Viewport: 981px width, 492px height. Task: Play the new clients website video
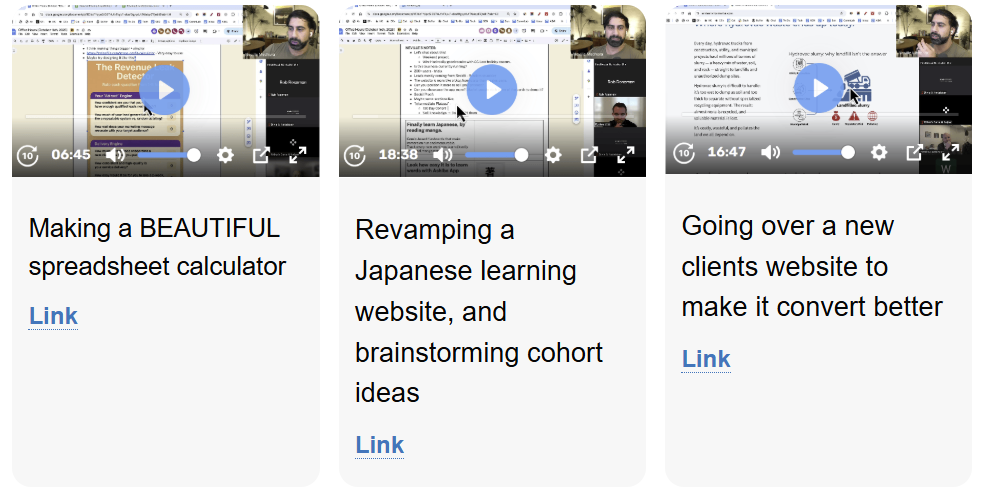coord(819,88)
